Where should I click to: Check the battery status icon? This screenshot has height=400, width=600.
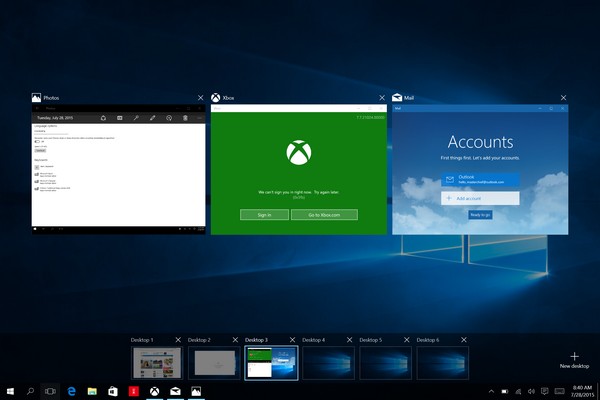[505, 391]
